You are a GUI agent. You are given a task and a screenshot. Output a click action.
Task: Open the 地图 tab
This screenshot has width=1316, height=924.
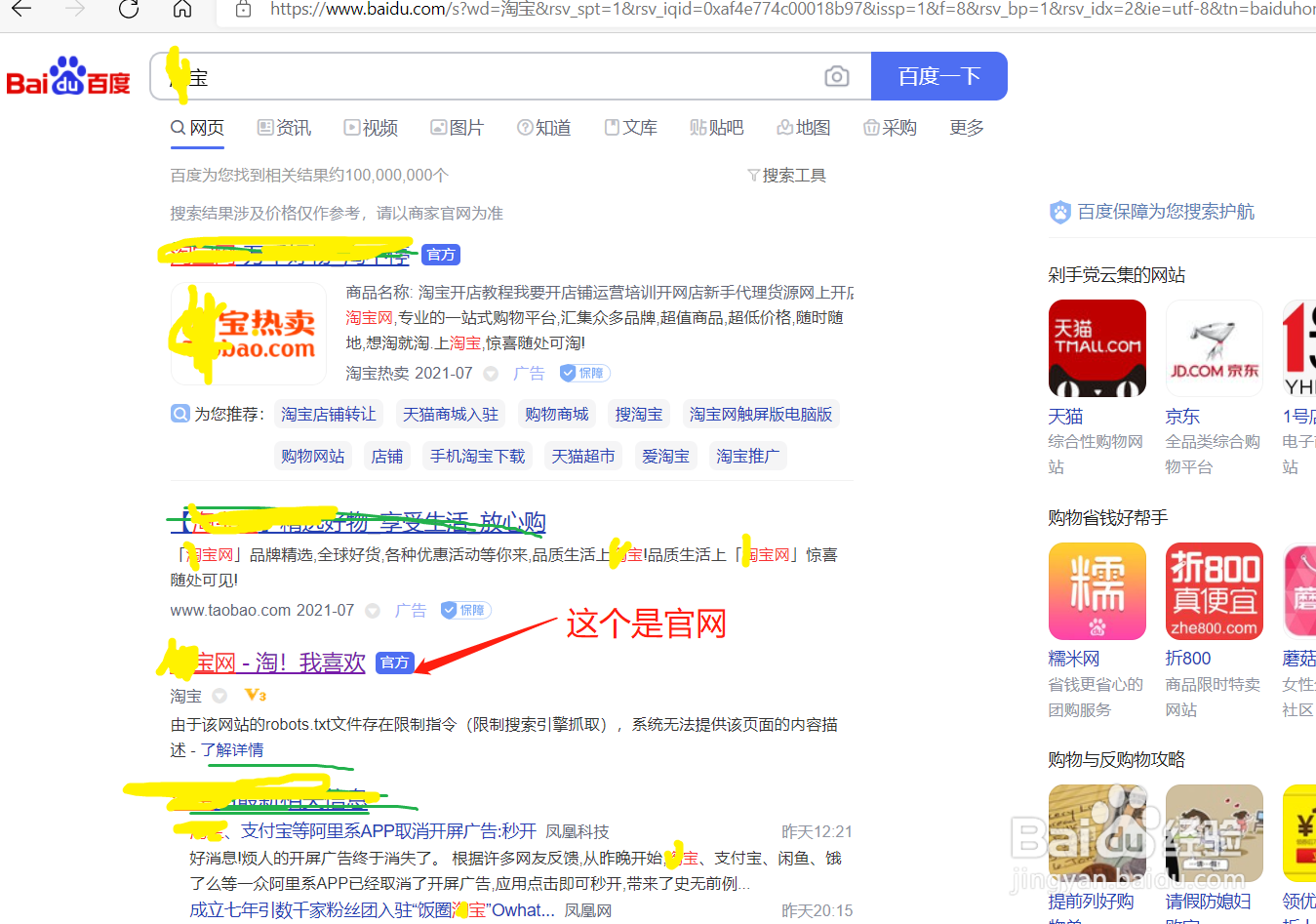804,128
